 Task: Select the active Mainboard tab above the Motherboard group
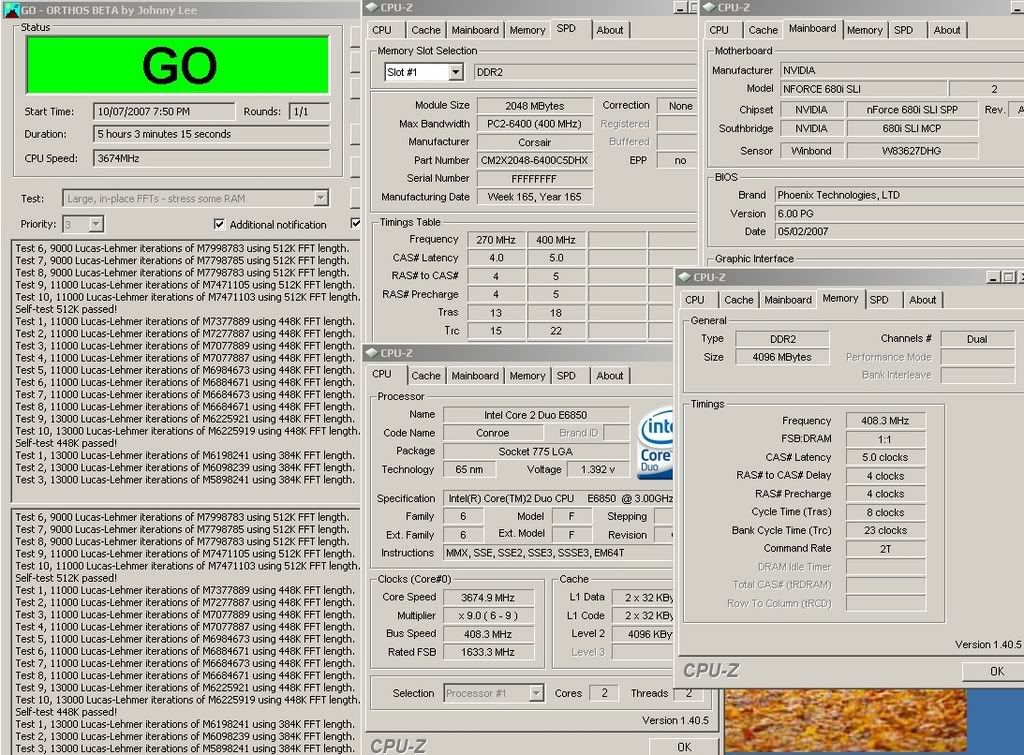coord(812,29)
